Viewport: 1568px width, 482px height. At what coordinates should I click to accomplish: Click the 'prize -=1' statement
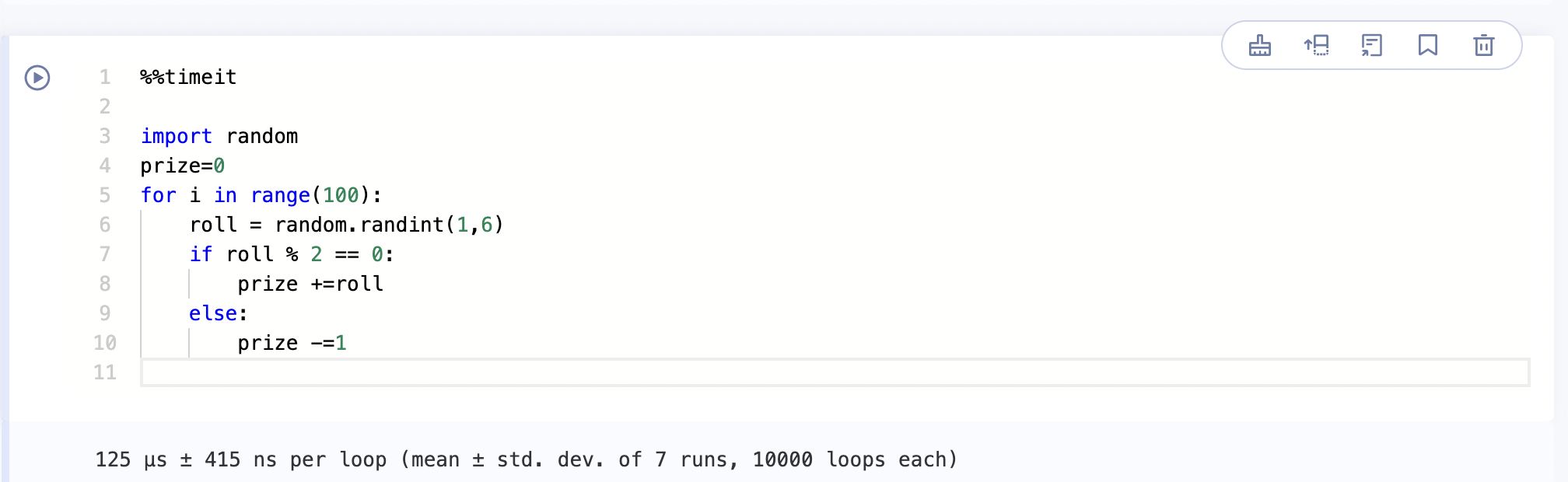(292, 344)
